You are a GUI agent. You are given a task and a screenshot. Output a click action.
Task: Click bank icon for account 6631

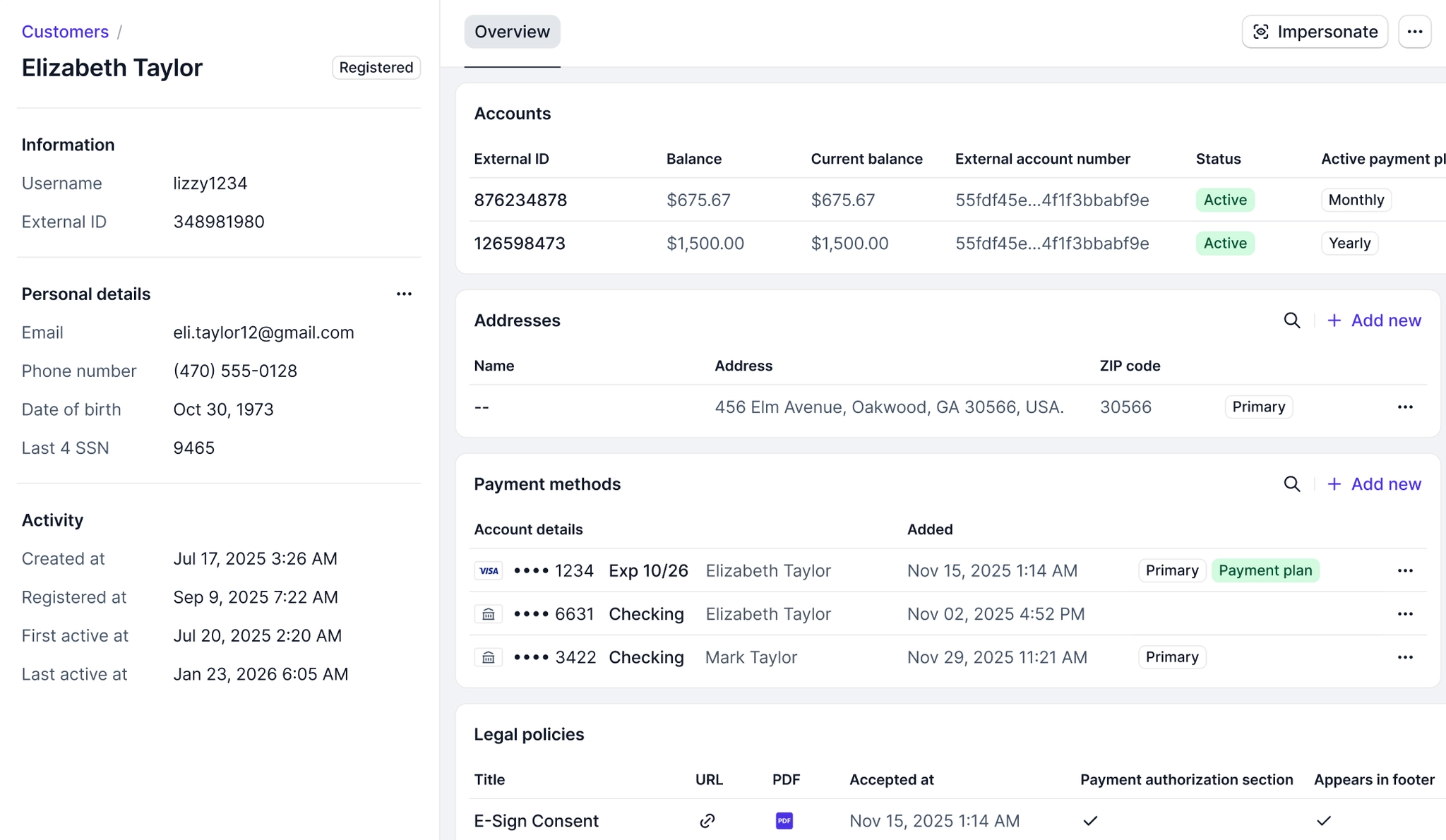(489, 614)
